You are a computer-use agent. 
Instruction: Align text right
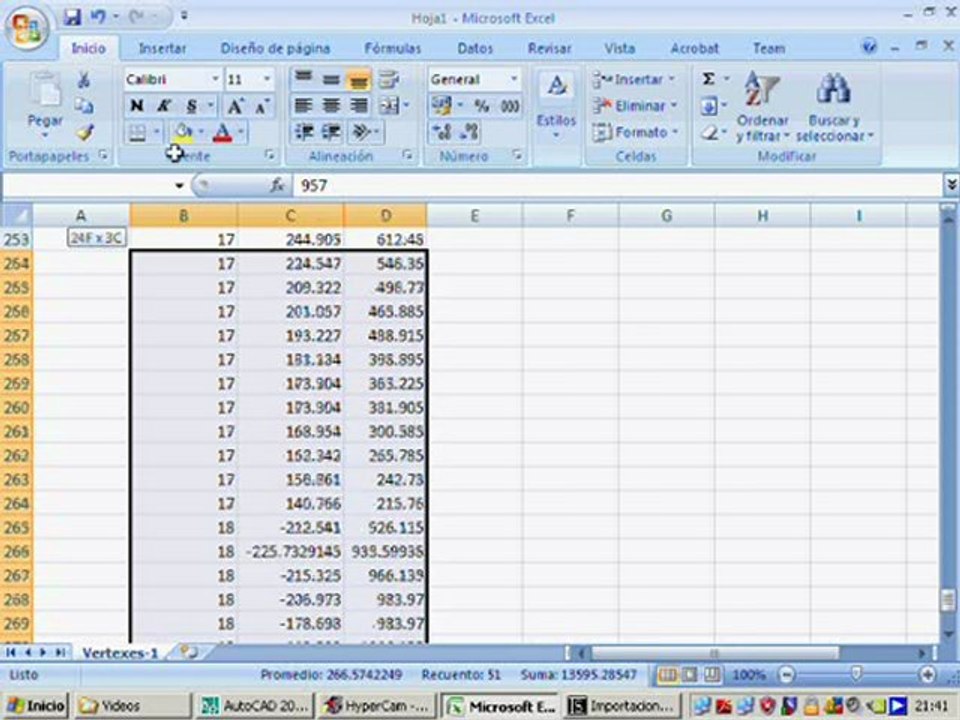(x=359, y=106)
